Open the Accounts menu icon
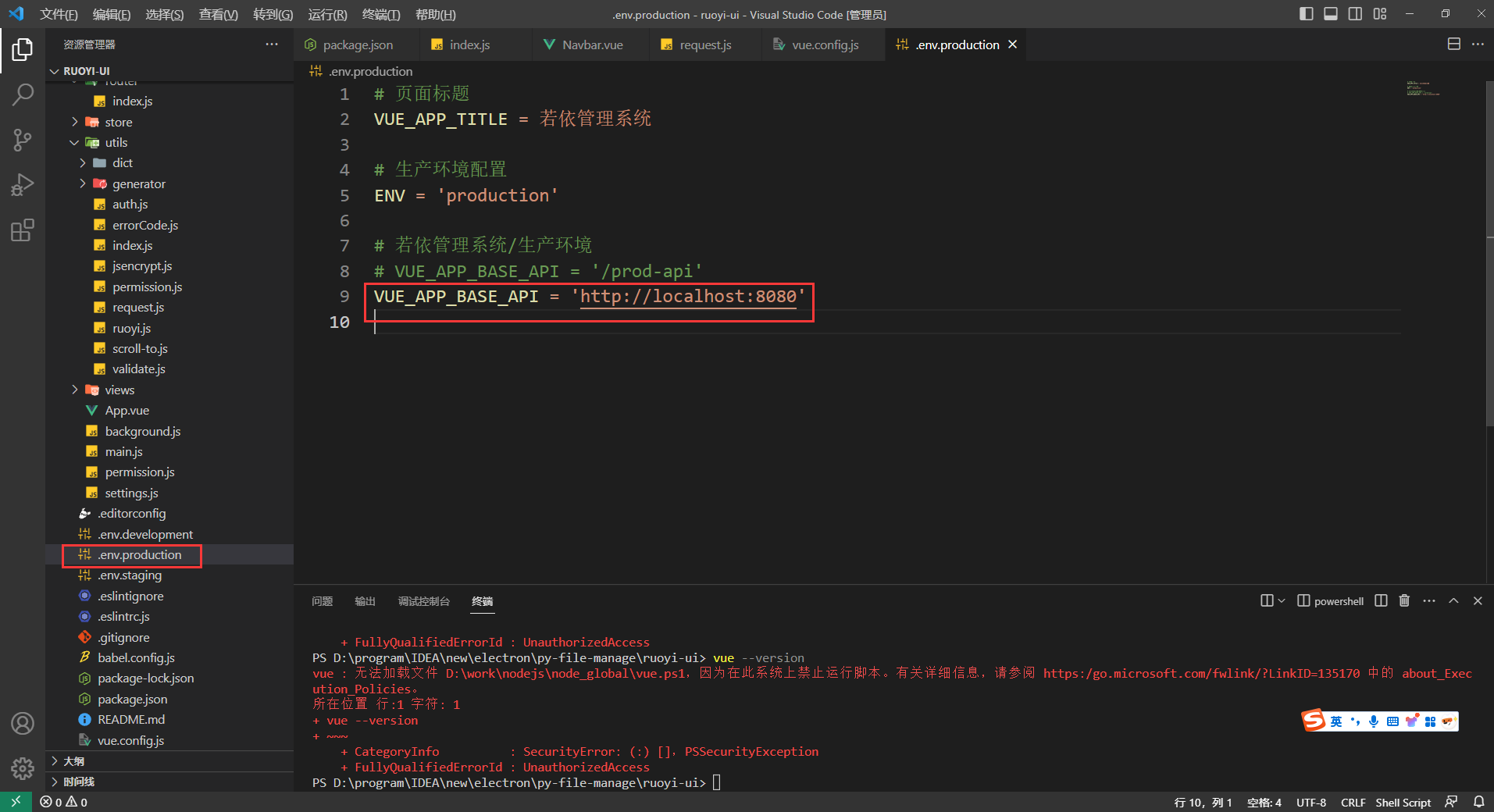This screenshot has height=812, width=1494. 22,724
